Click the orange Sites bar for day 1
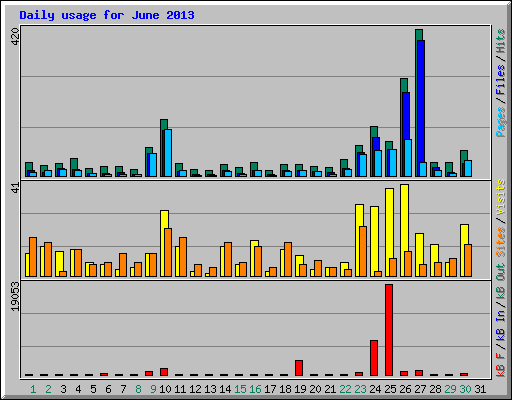Screen dimensions: 512x400 coord(33,257)
